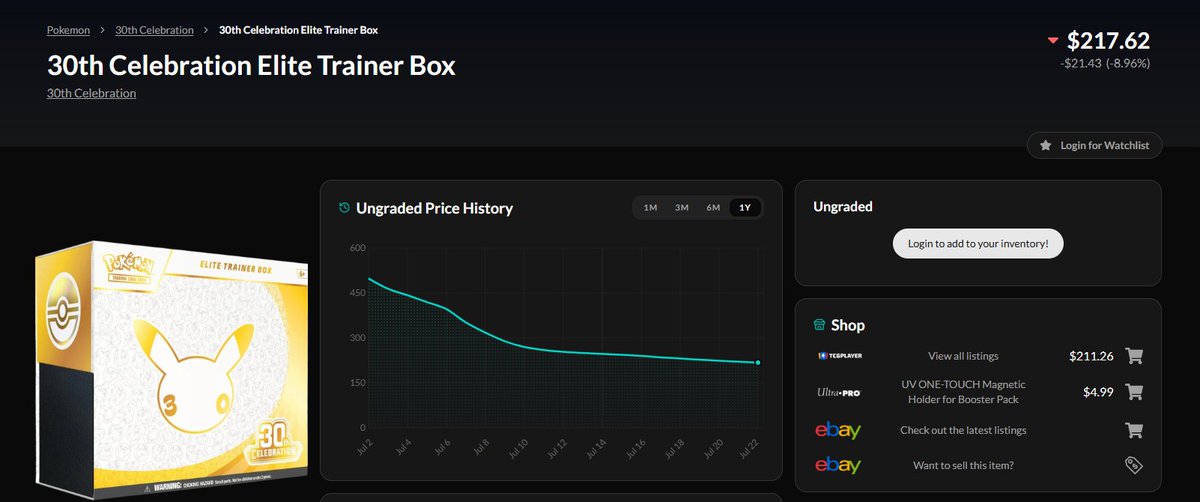Click eBay logo beside sell this item
The width and height of the screenshot is (1200, 502).
[x=838, y=466]
